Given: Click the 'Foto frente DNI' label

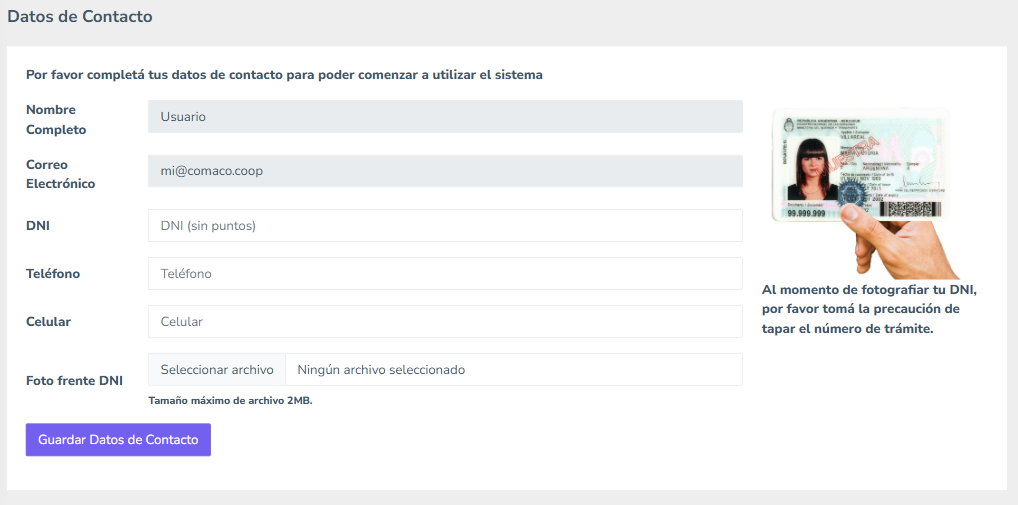Looking at the screenshot, I should click(x=74, y=381).
